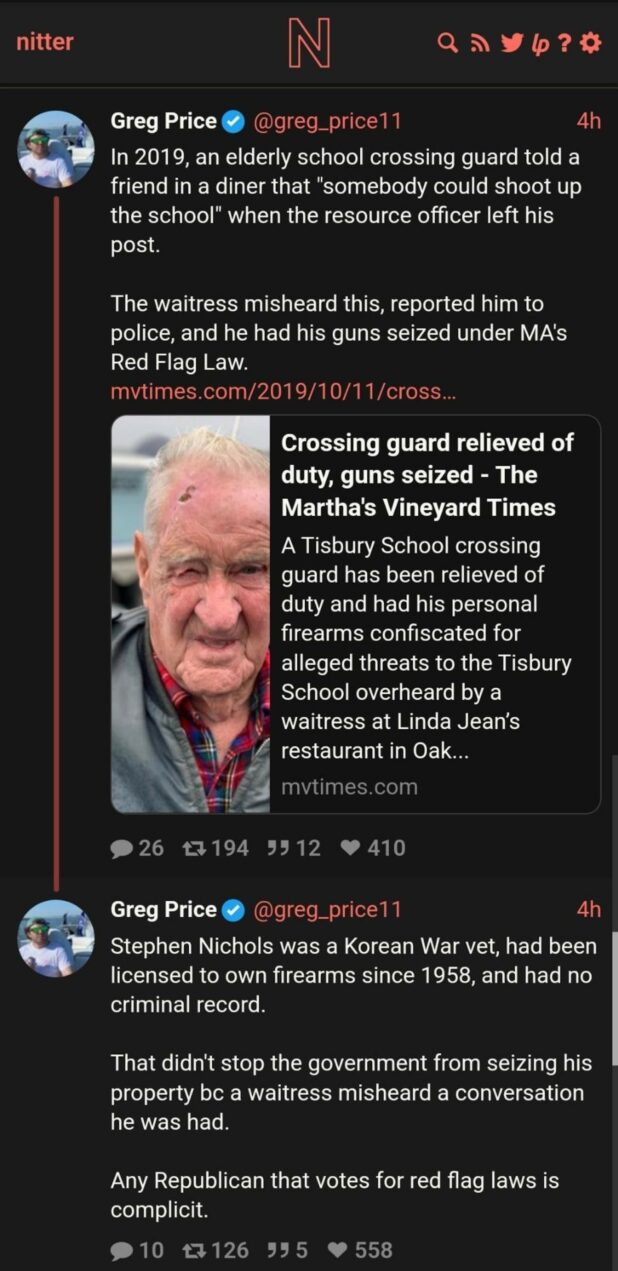The image size is (618, 1271).
Task: Click the "nitter" home text link
Action: pyautogui.click(x=45, y=42)
